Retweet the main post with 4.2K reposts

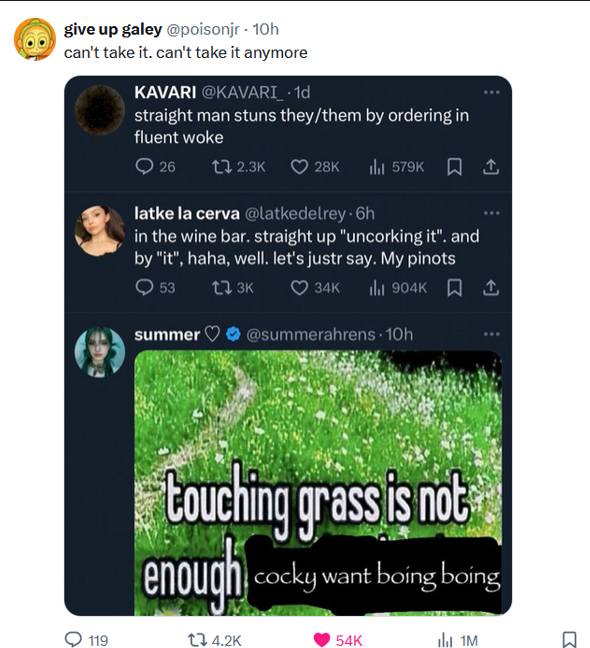click(197, 640)
